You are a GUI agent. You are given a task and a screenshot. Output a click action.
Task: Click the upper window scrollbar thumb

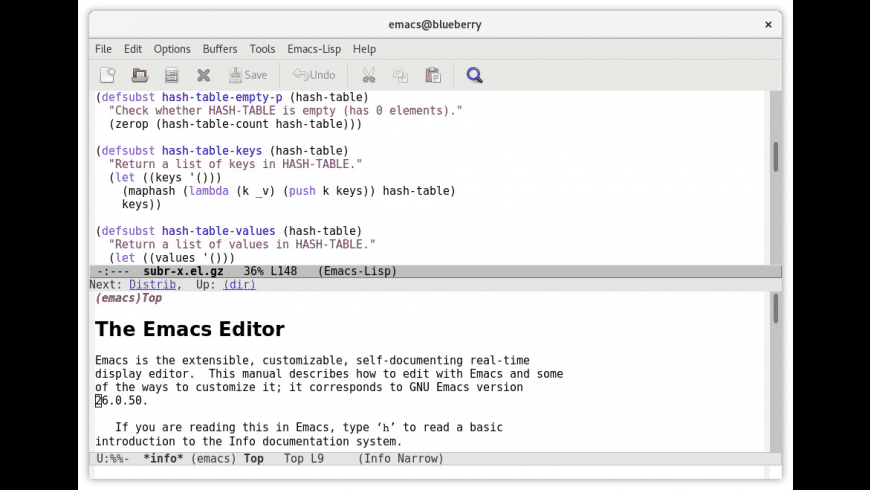[x=776, y=156]
